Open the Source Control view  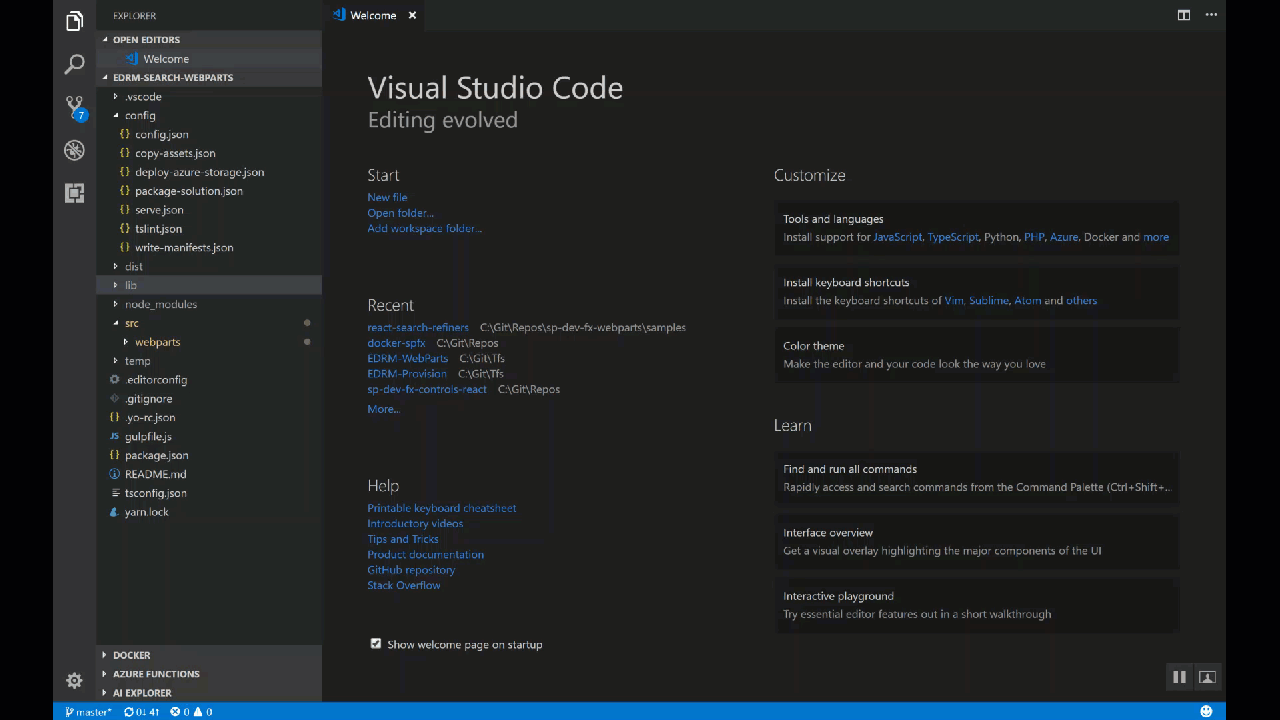point(74,106)
